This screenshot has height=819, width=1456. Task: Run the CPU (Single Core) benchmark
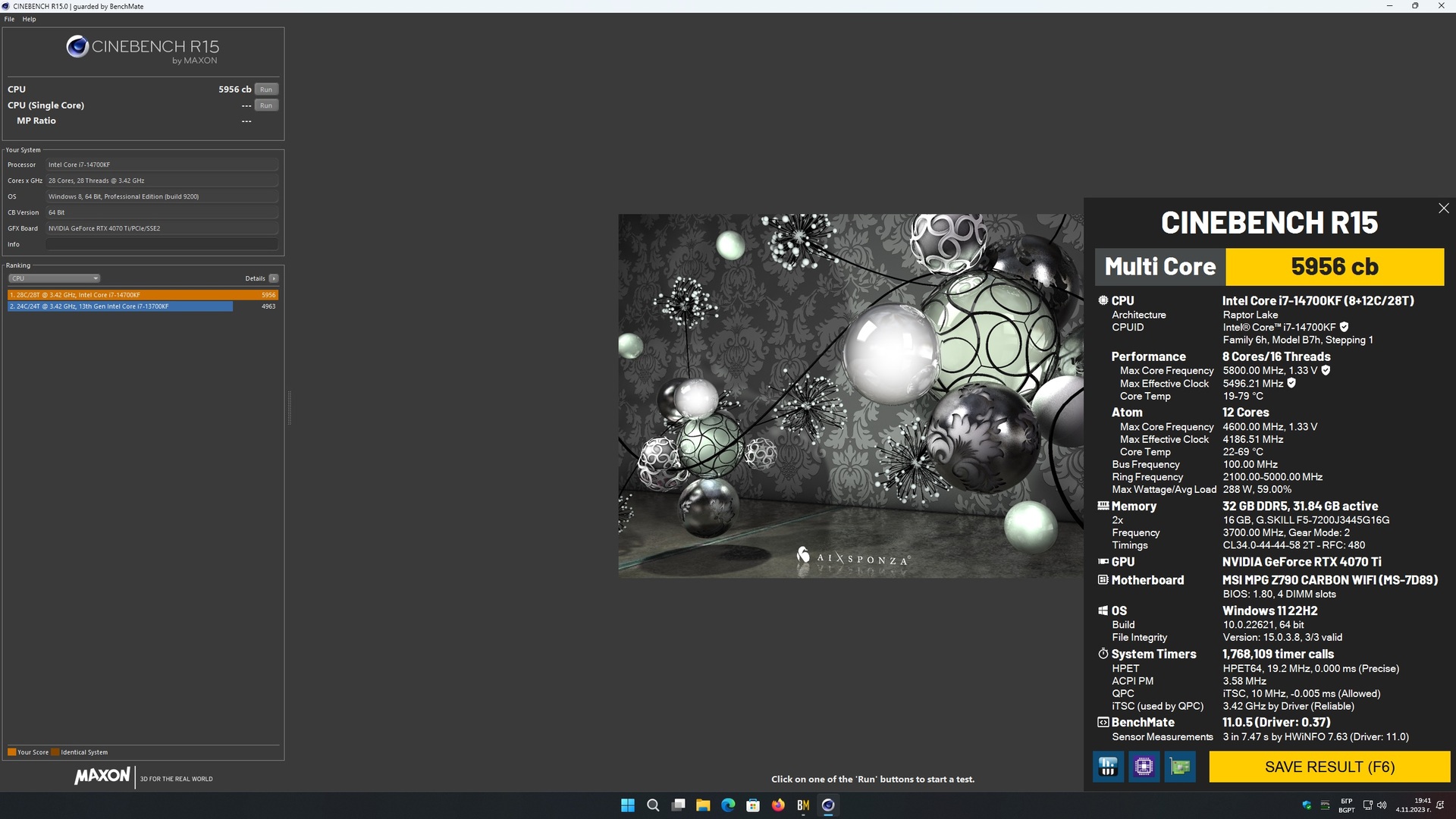click(266, 105)
